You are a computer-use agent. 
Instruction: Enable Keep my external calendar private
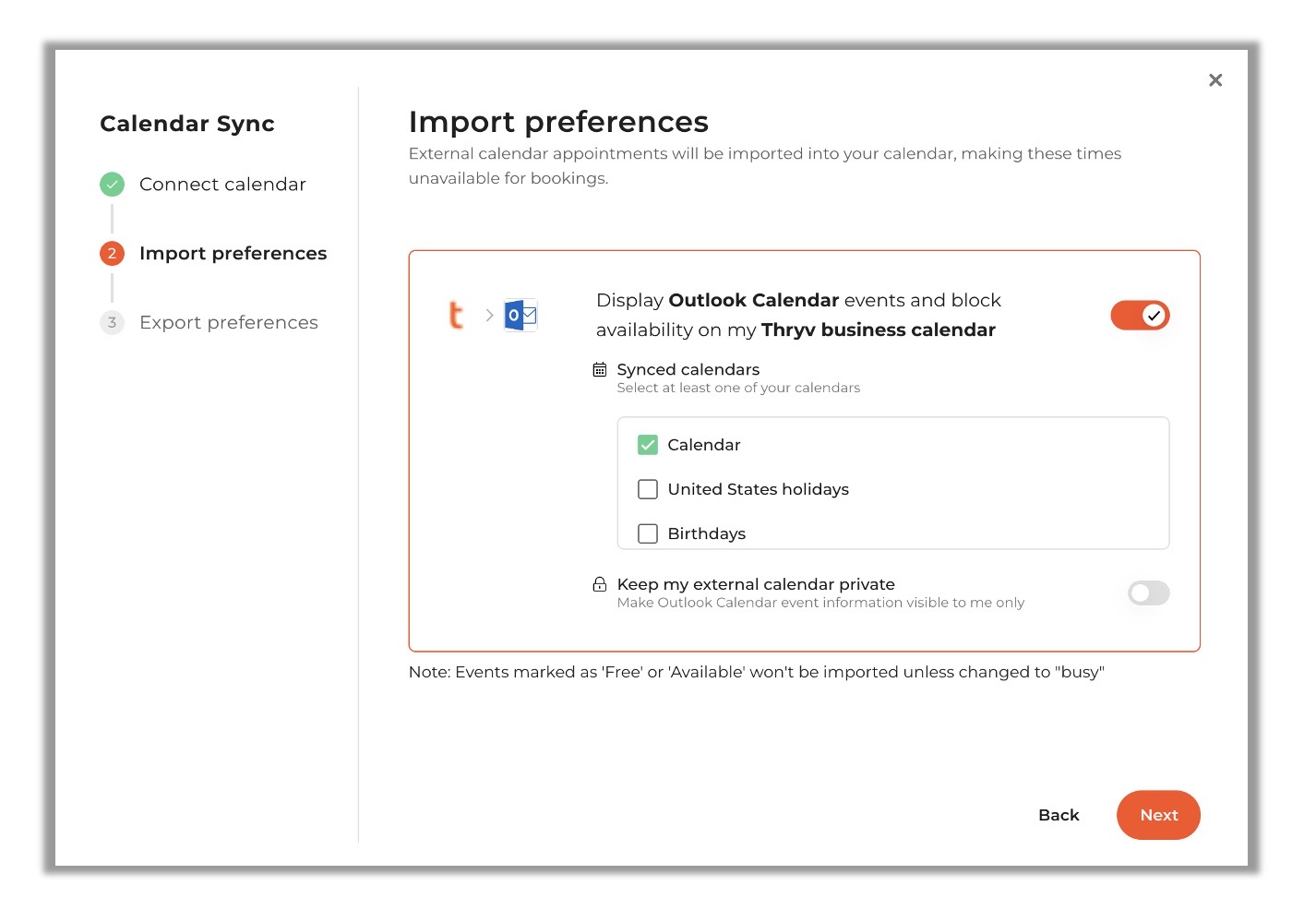[1148, 593]
